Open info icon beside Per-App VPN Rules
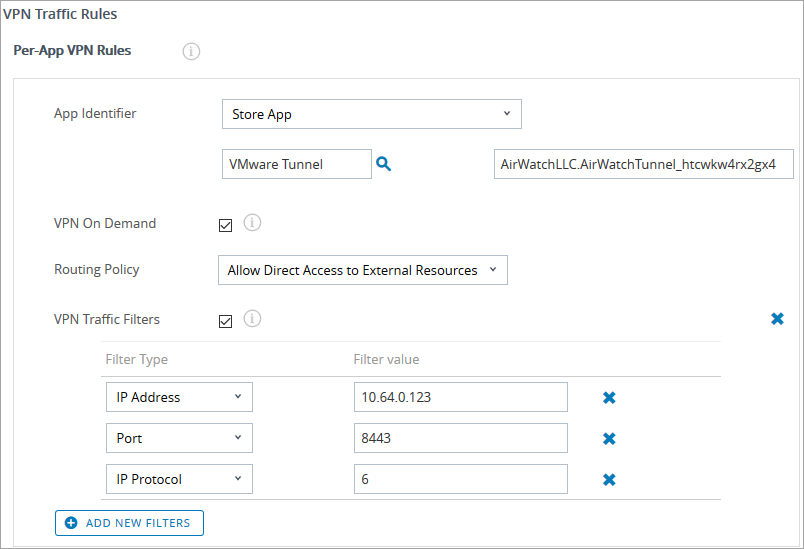 tap(191, 51)
